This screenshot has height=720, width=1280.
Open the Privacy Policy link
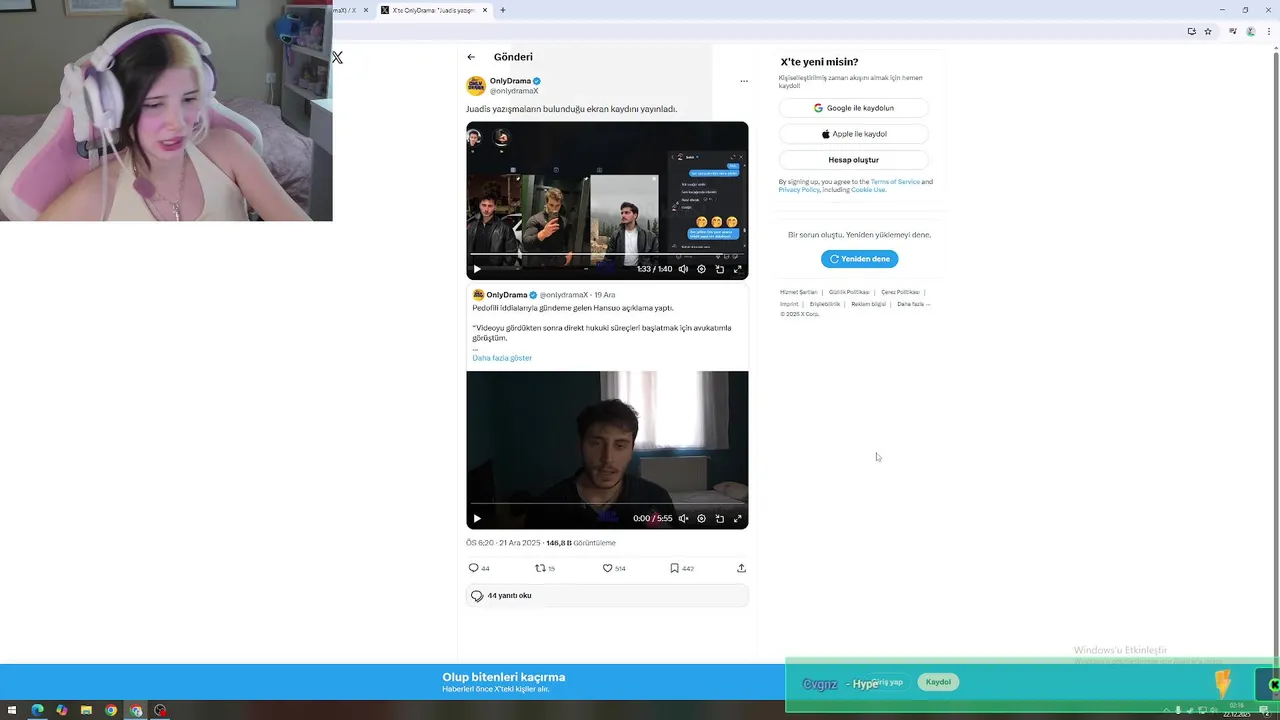pyautogui.click(x=798, y=190)
